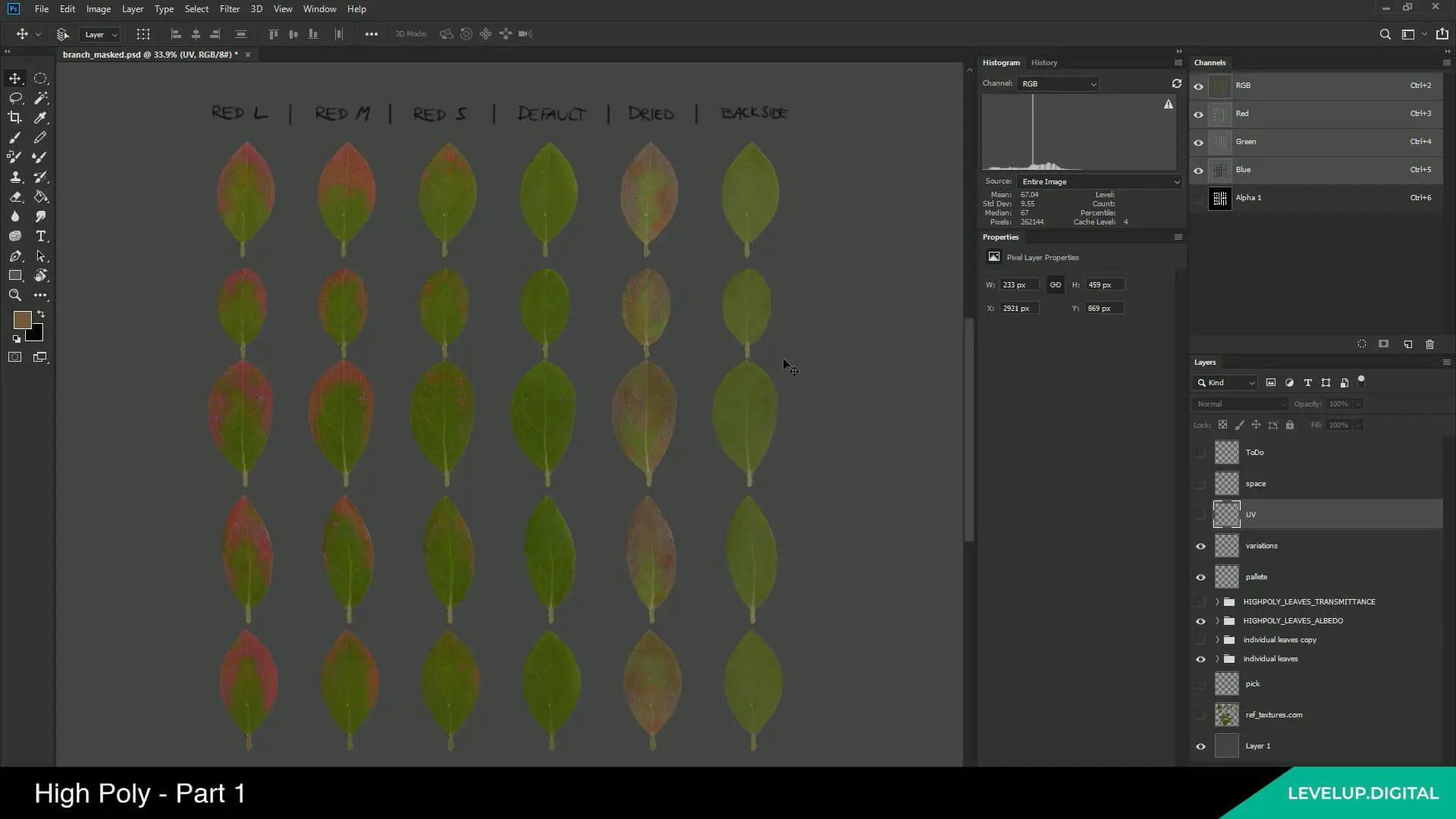Screen dimensions: 1456x819
Task: Select the Clone Stamp tool
Action: [14, 177]
